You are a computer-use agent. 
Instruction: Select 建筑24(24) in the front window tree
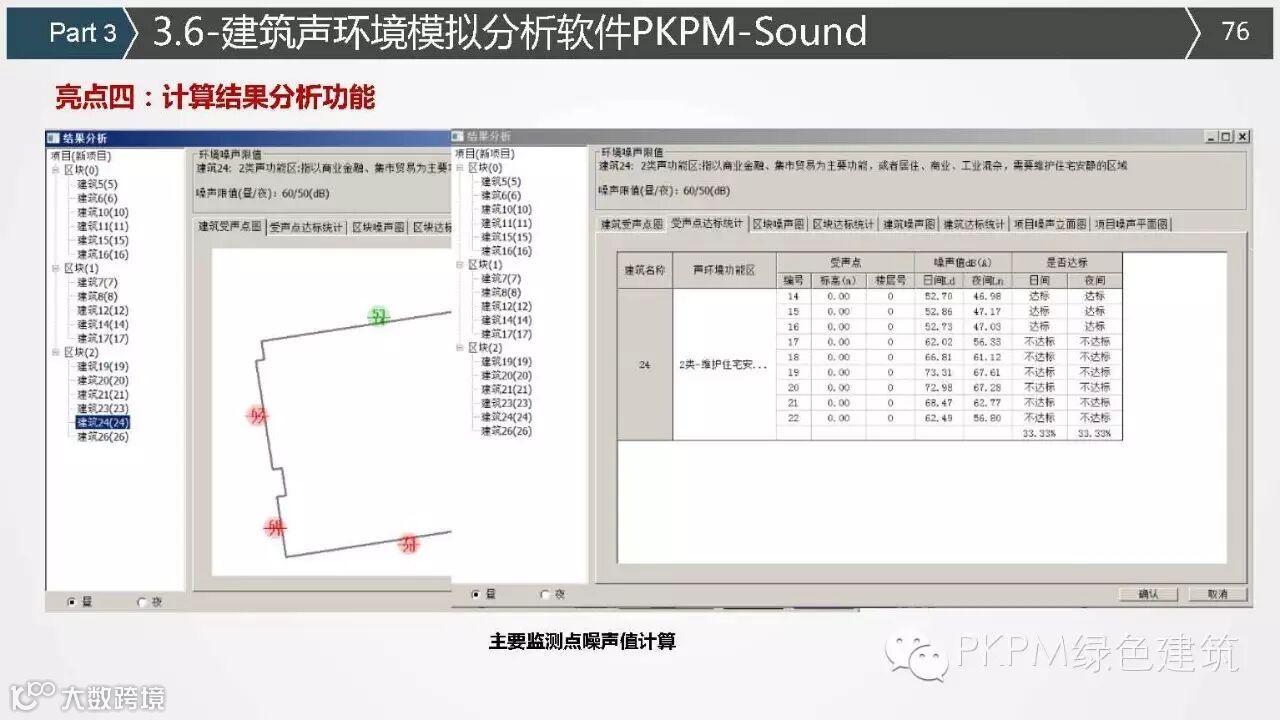point(507,418)
